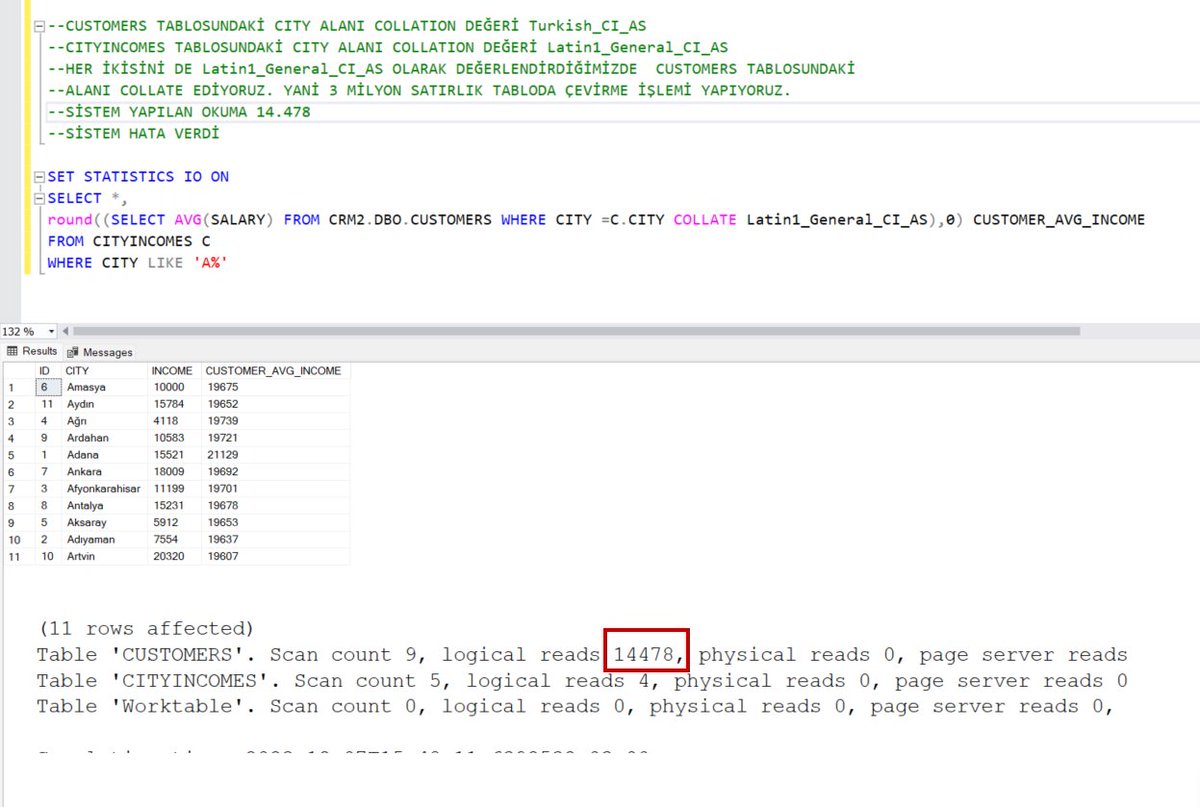
Task: Click the COLLATE keyword in the query
Action: pos(706,219)
